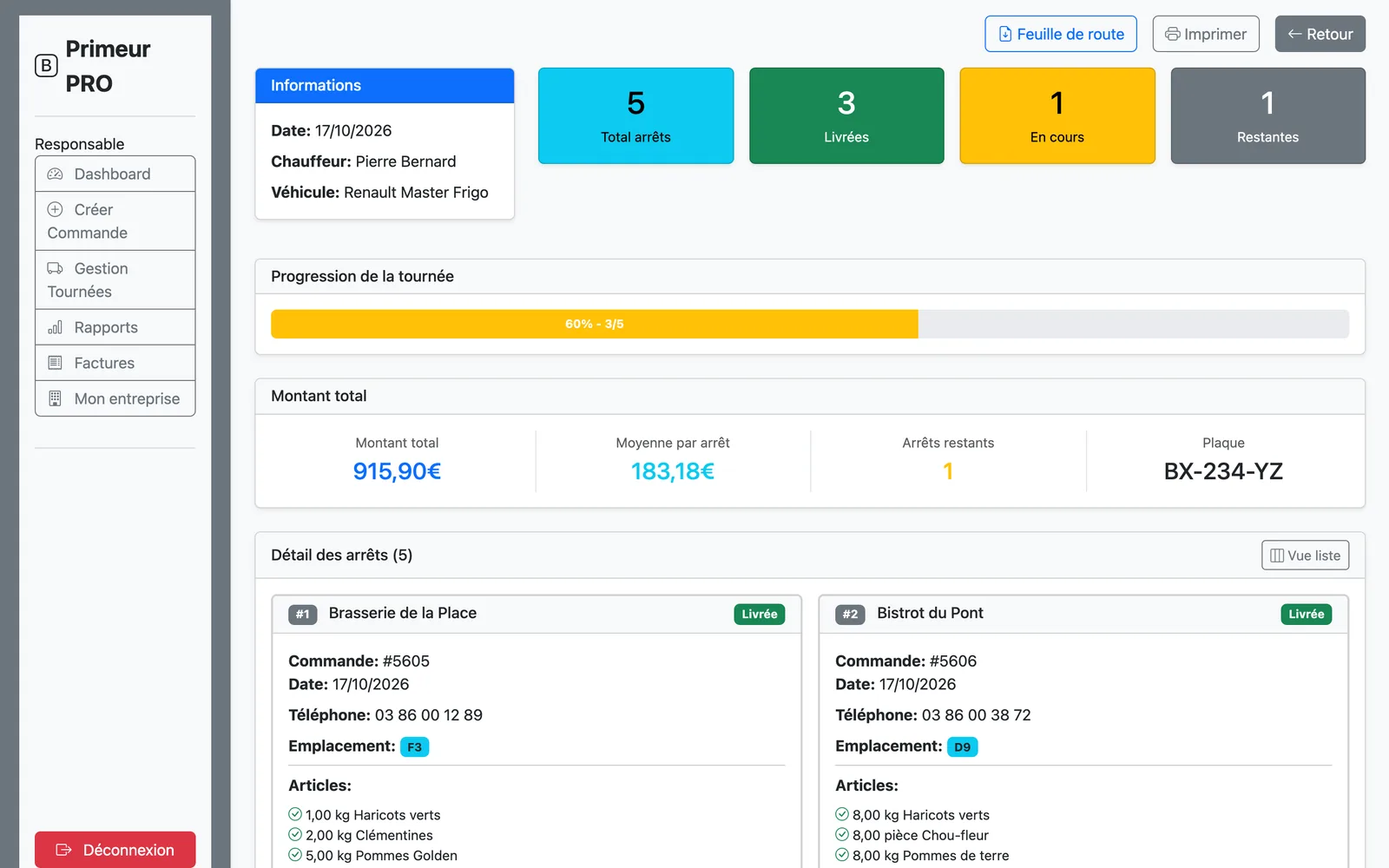Click the Dashboard speedometer icon
The height and width of the screenshot is (868, 1389).
pos(55,174)
